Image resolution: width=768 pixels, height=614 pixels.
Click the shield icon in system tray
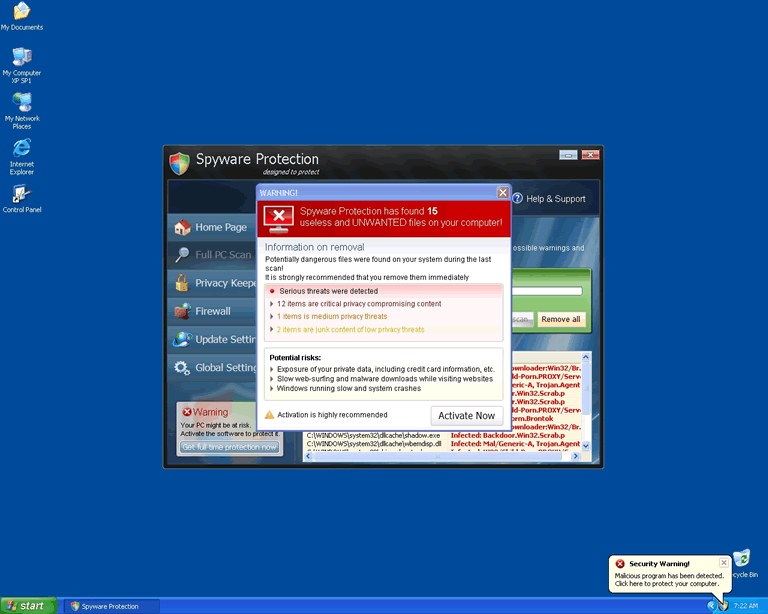[723, 606]
